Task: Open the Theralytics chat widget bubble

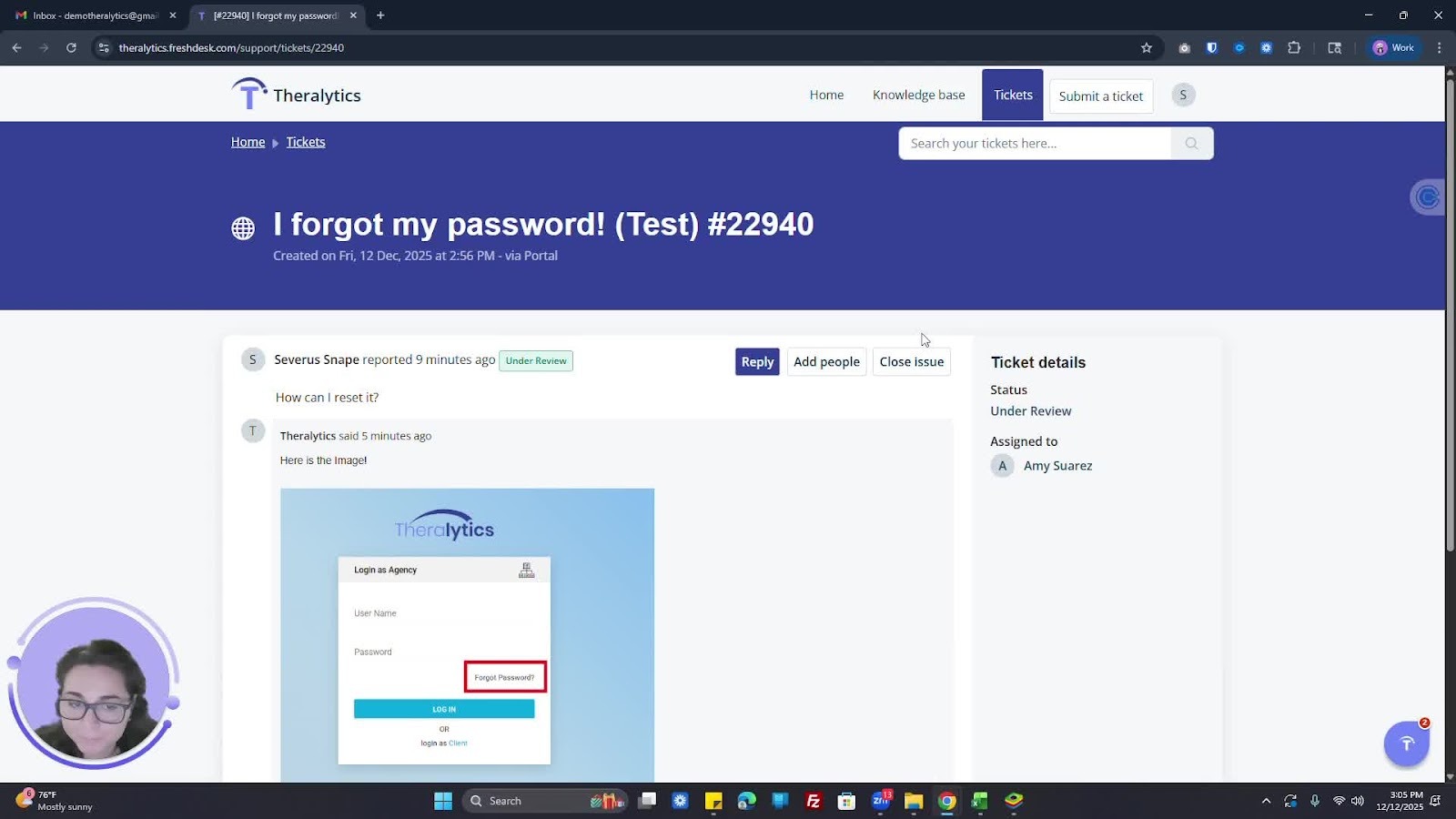Action: tap(1407, 743)
